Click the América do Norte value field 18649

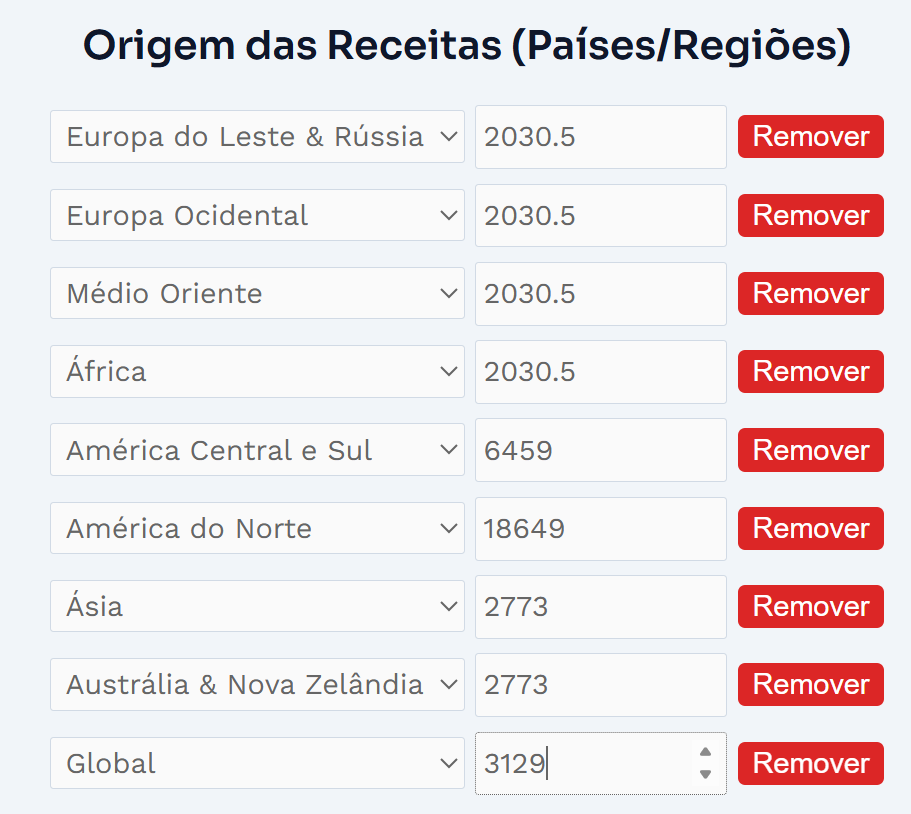pyautogui.click(x=600, y=528)
